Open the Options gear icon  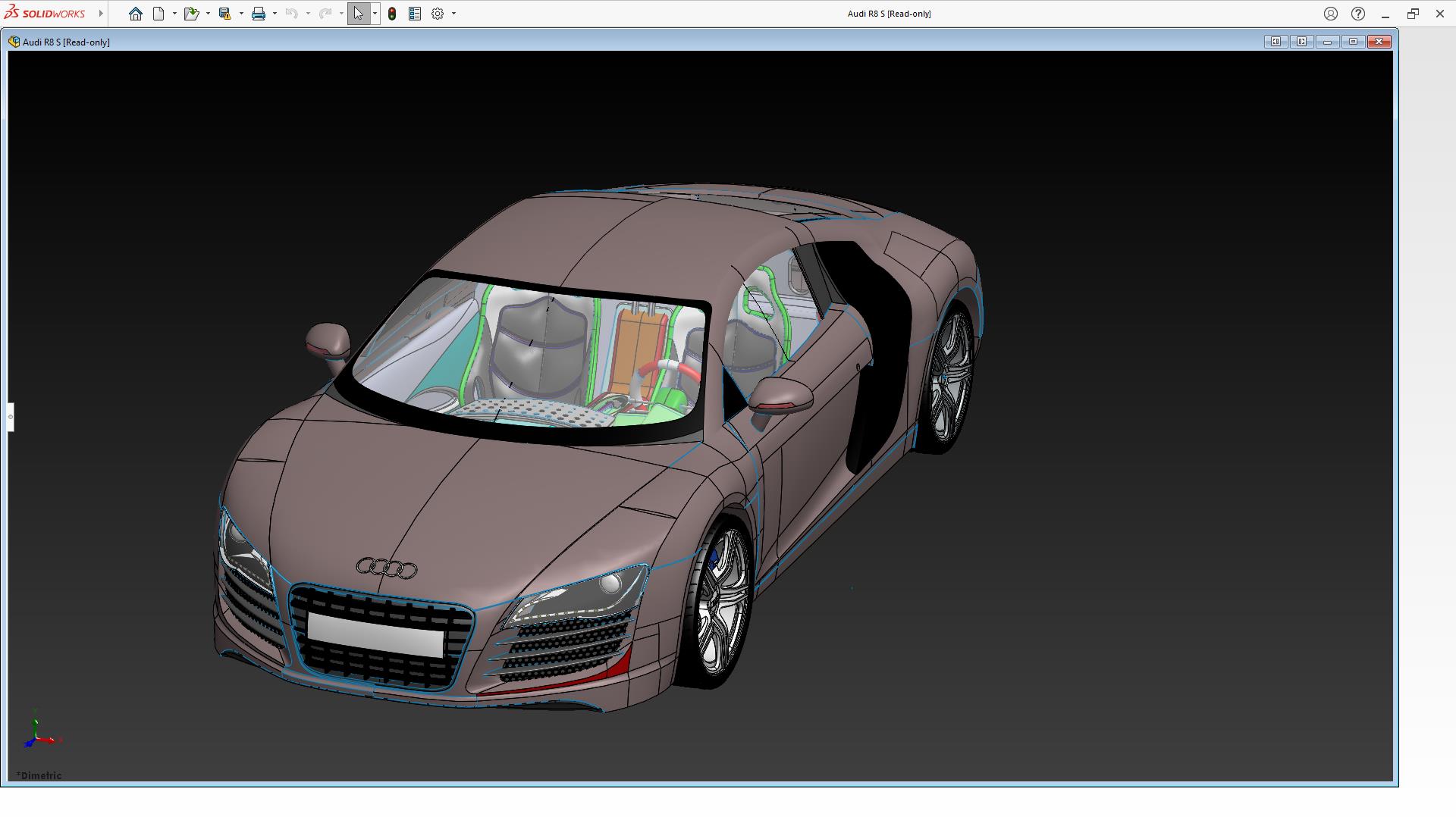click(x=438, y=14)
